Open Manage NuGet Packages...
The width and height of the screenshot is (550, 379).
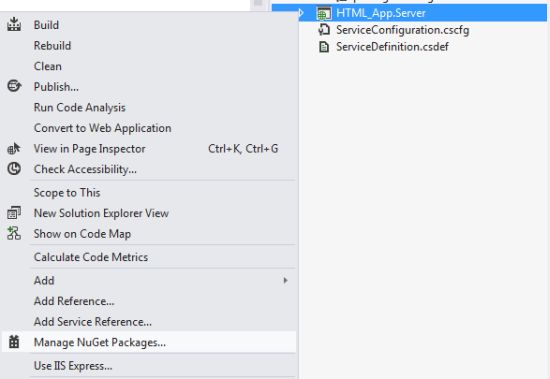coord(149,342)
